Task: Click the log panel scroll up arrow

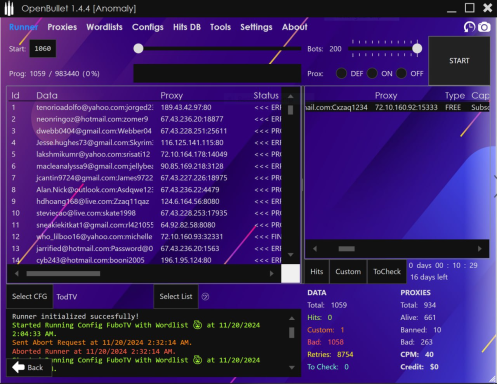Action: [292, 318]
